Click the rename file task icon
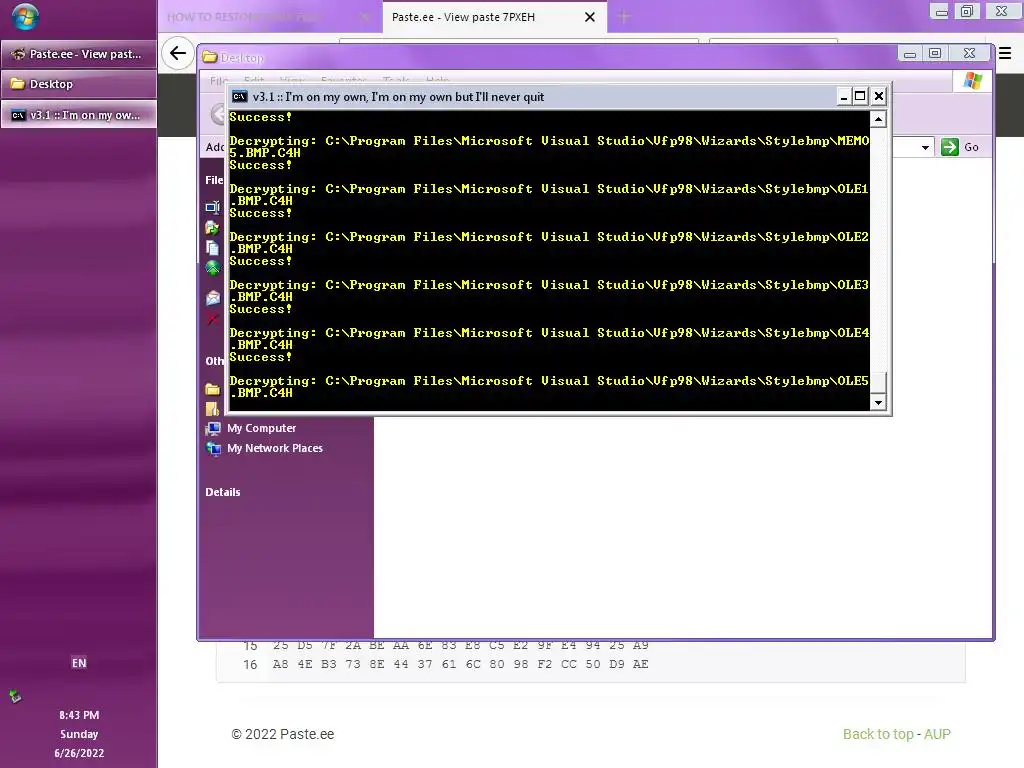The width and height of the screenshot is (1024, 768). pos(213,208)
